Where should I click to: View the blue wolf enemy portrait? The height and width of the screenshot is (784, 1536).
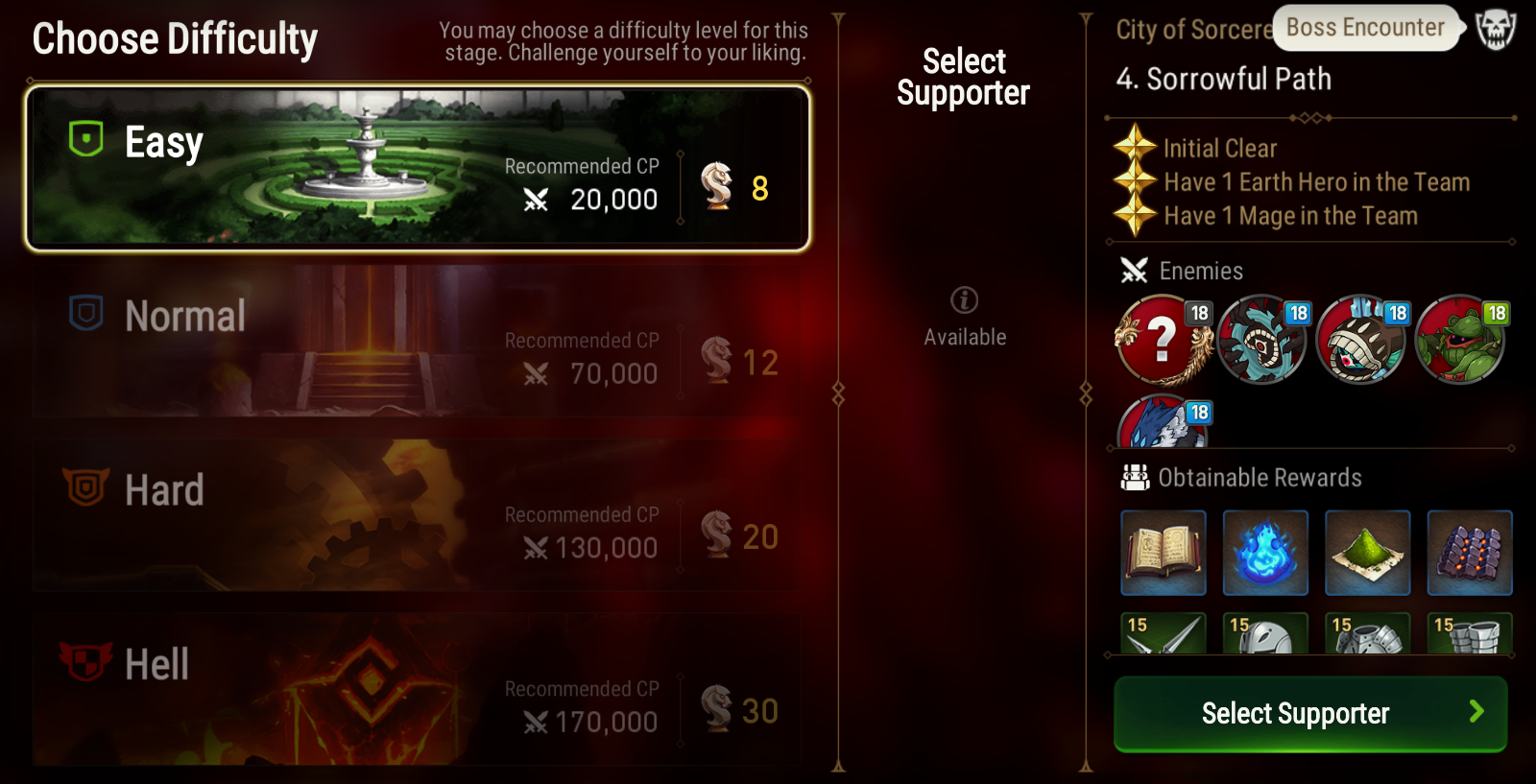pyautogui.click(x=1164, y=421)
